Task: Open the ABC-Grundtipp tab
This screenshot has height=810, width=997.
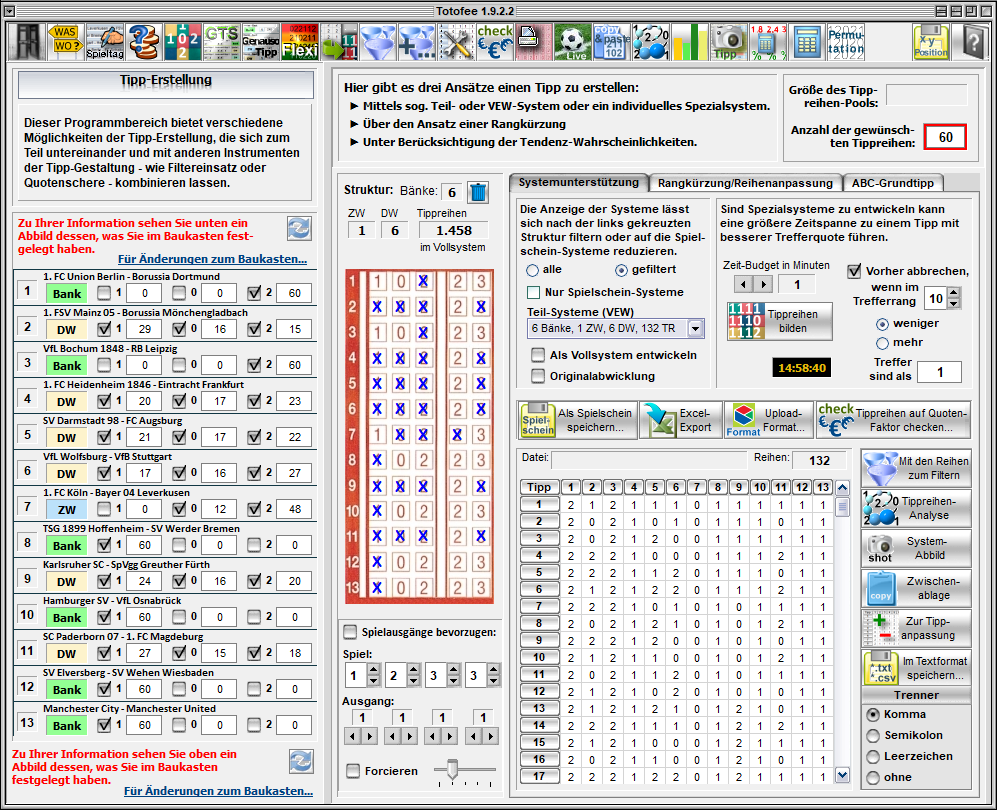Action: tap(893, 183)
